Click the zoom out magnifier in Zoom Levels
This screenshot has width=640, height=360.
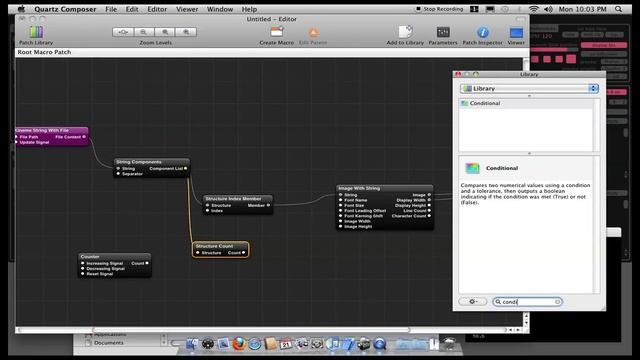point(144,32)
